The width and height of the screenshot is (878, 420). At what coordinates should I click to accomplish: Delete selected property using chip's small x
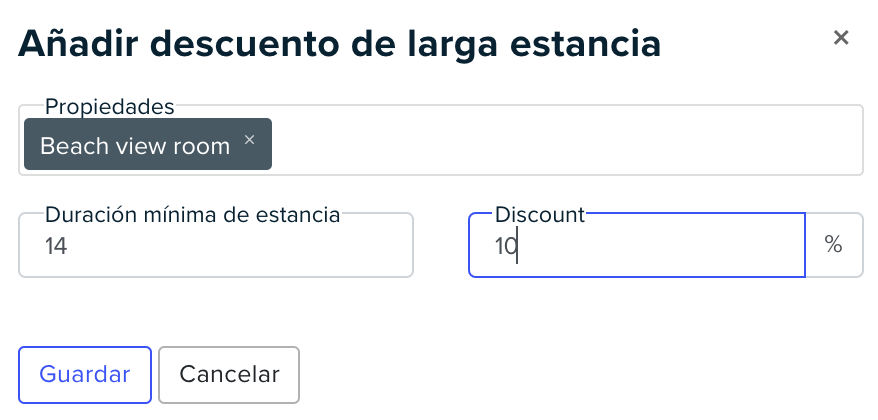click(x=249, y=139)
